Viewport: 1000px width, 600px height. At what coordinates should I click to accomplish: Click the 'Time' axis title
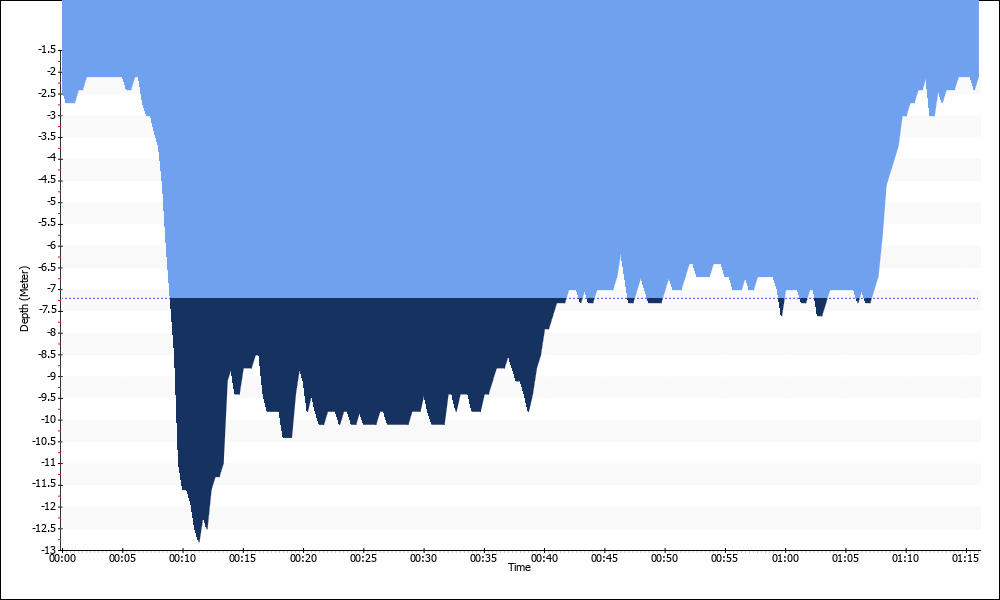click(x=519, y=567)
